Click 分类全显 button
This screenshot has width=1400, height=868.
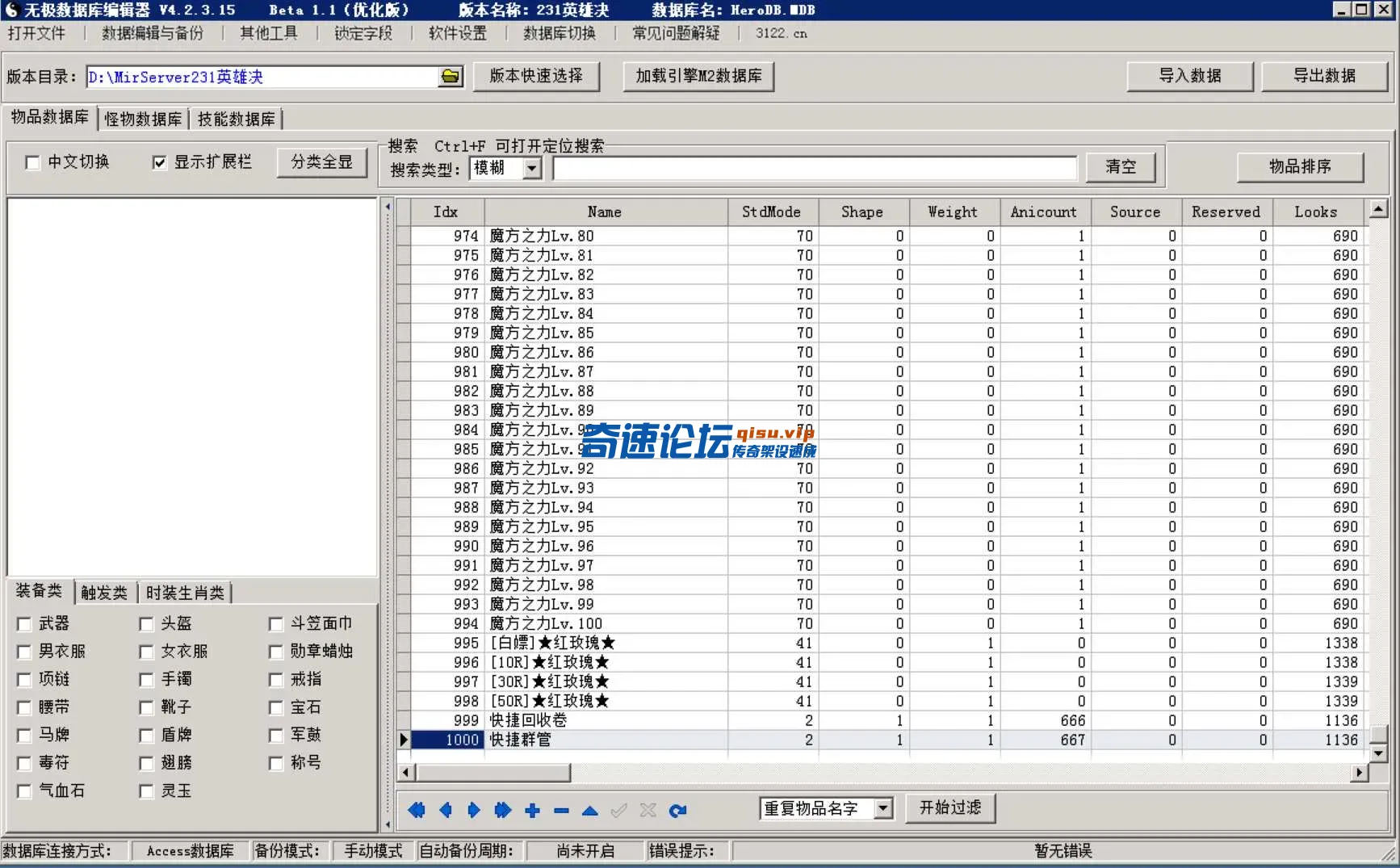[322, 162]
